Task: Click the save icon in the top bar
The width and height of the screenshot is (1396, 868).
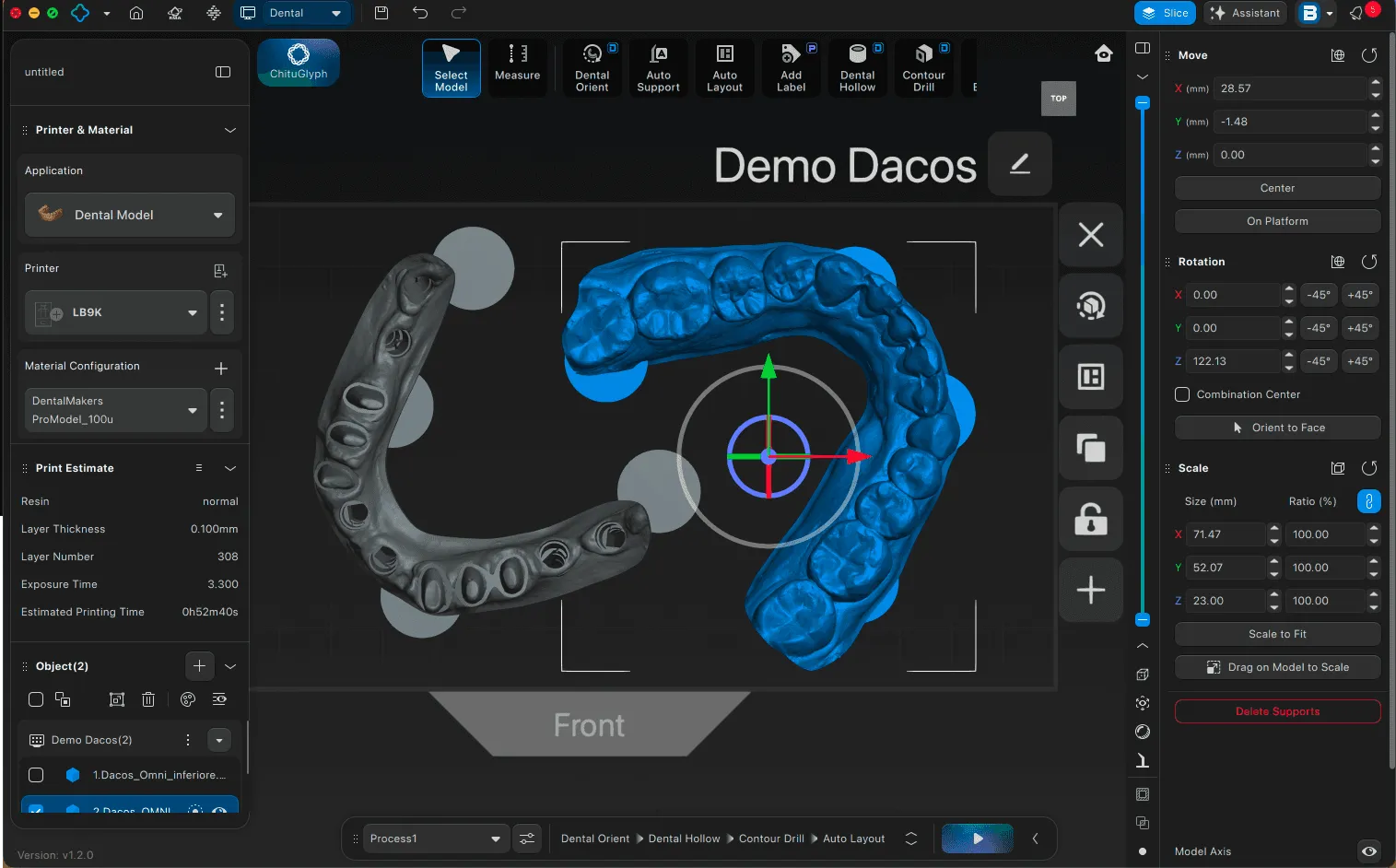Action: tap(381, 13)
